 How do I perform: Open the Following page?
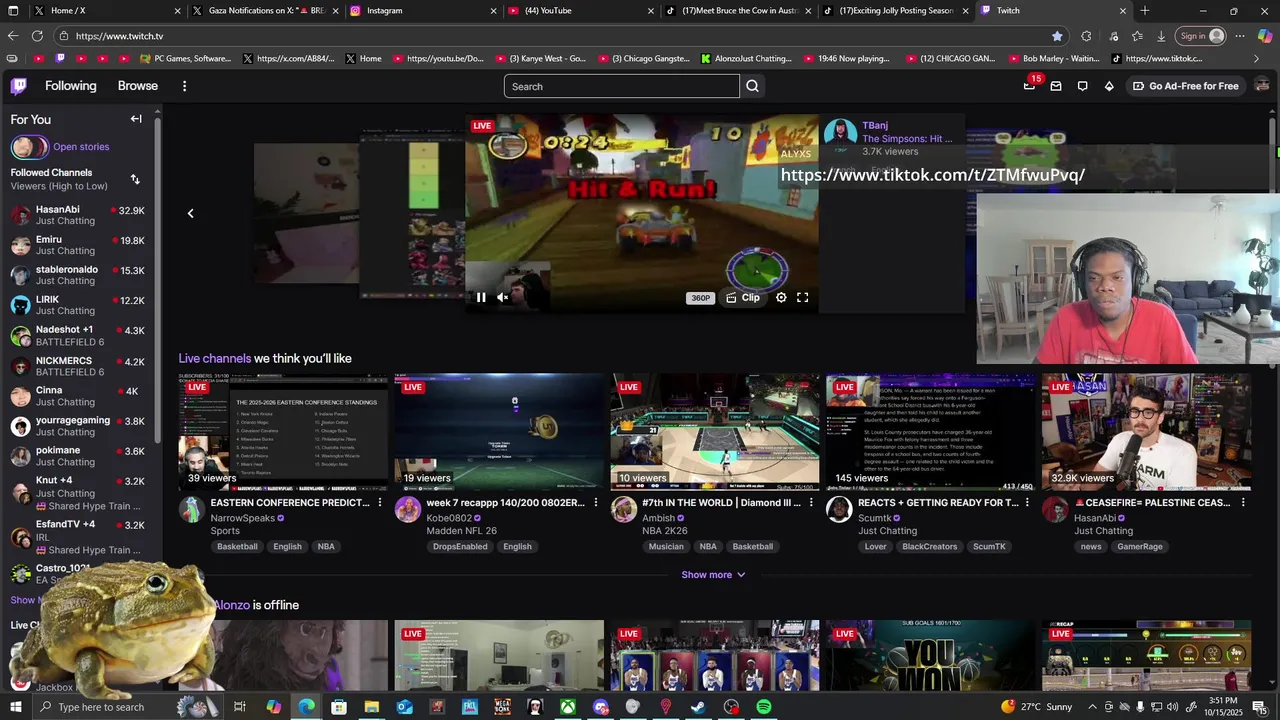coord(71,86)
